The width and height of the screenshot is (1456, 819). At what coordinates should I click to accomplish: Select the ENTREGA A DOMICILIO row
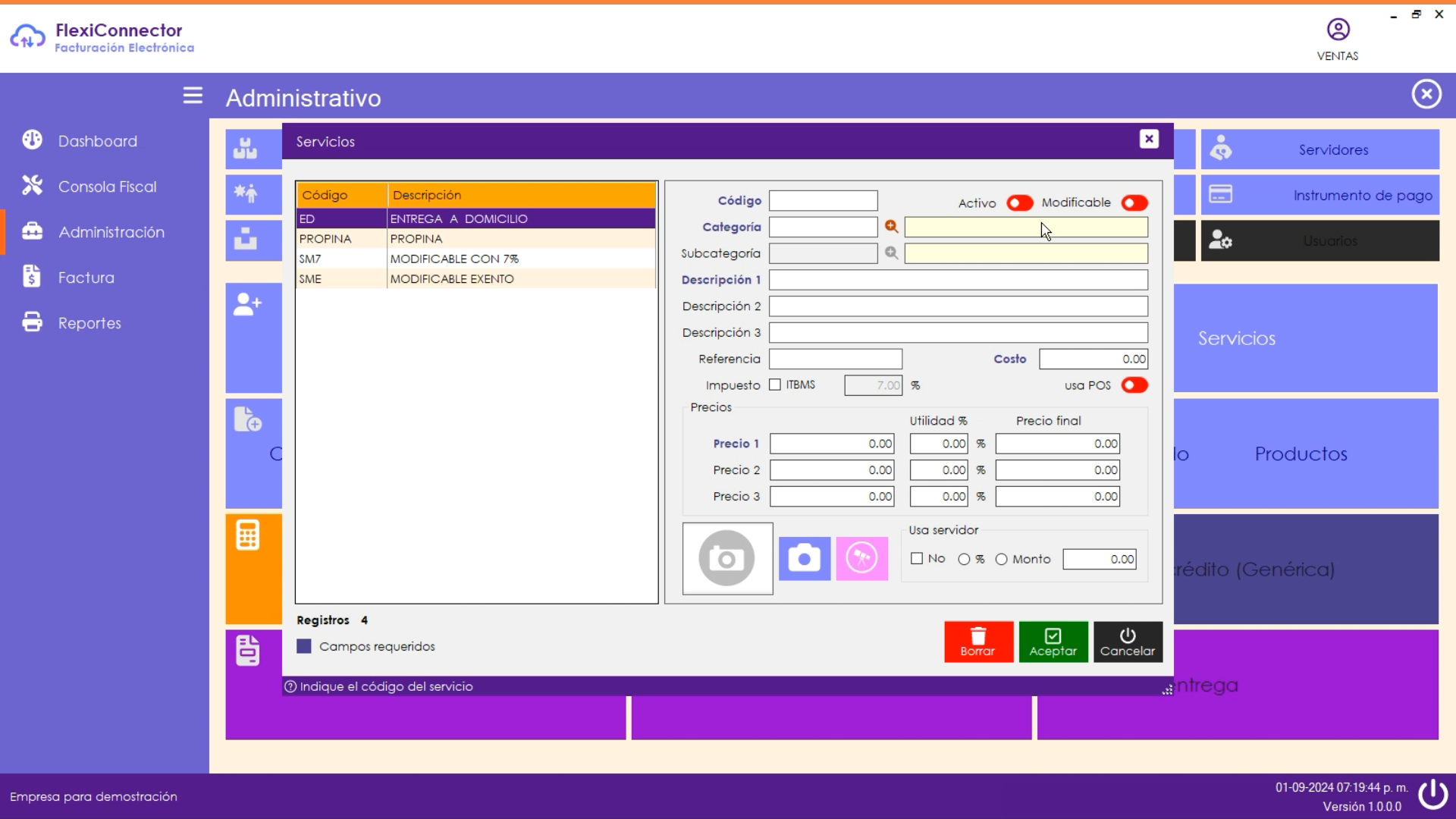(x=476, y=218)
